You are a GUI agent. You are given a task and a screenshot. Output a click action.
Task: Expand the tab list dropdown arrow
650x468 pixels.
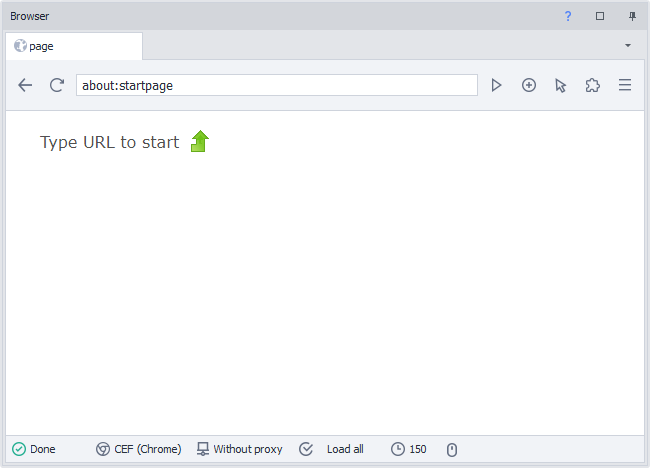point(628,46)
